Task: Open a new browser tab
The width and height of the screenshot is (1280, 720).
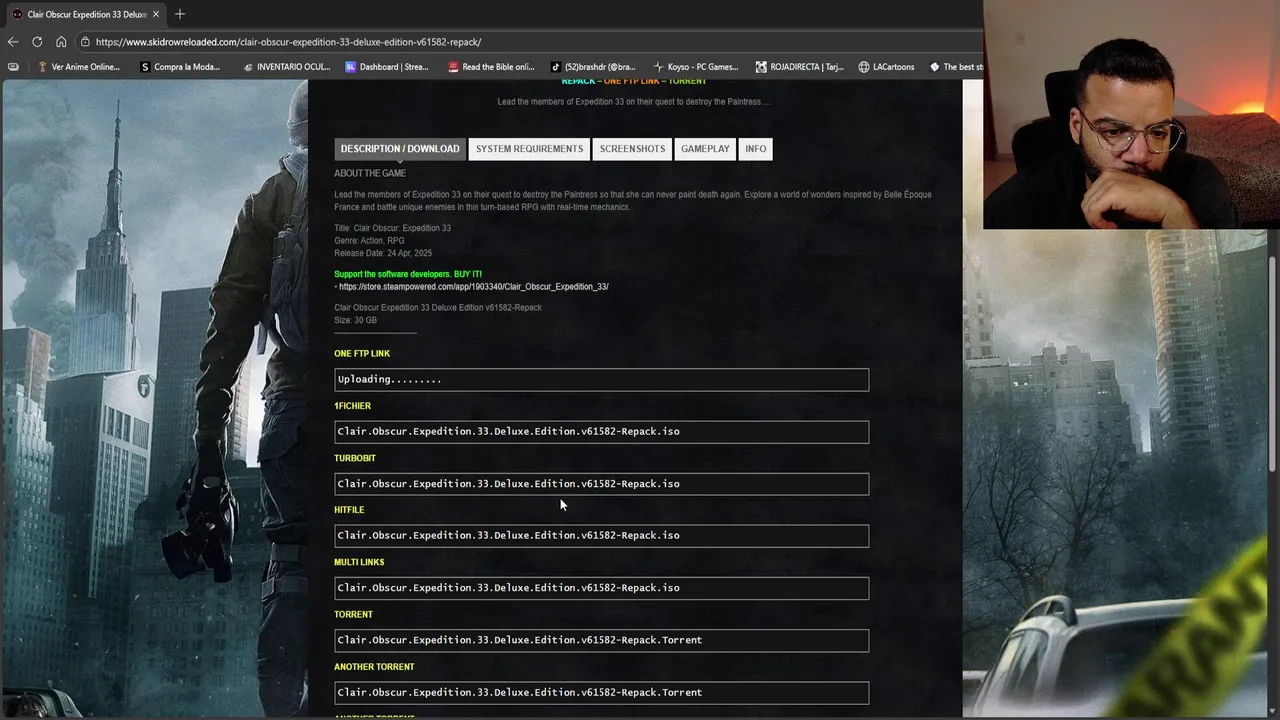Action: tap(180, 14)
